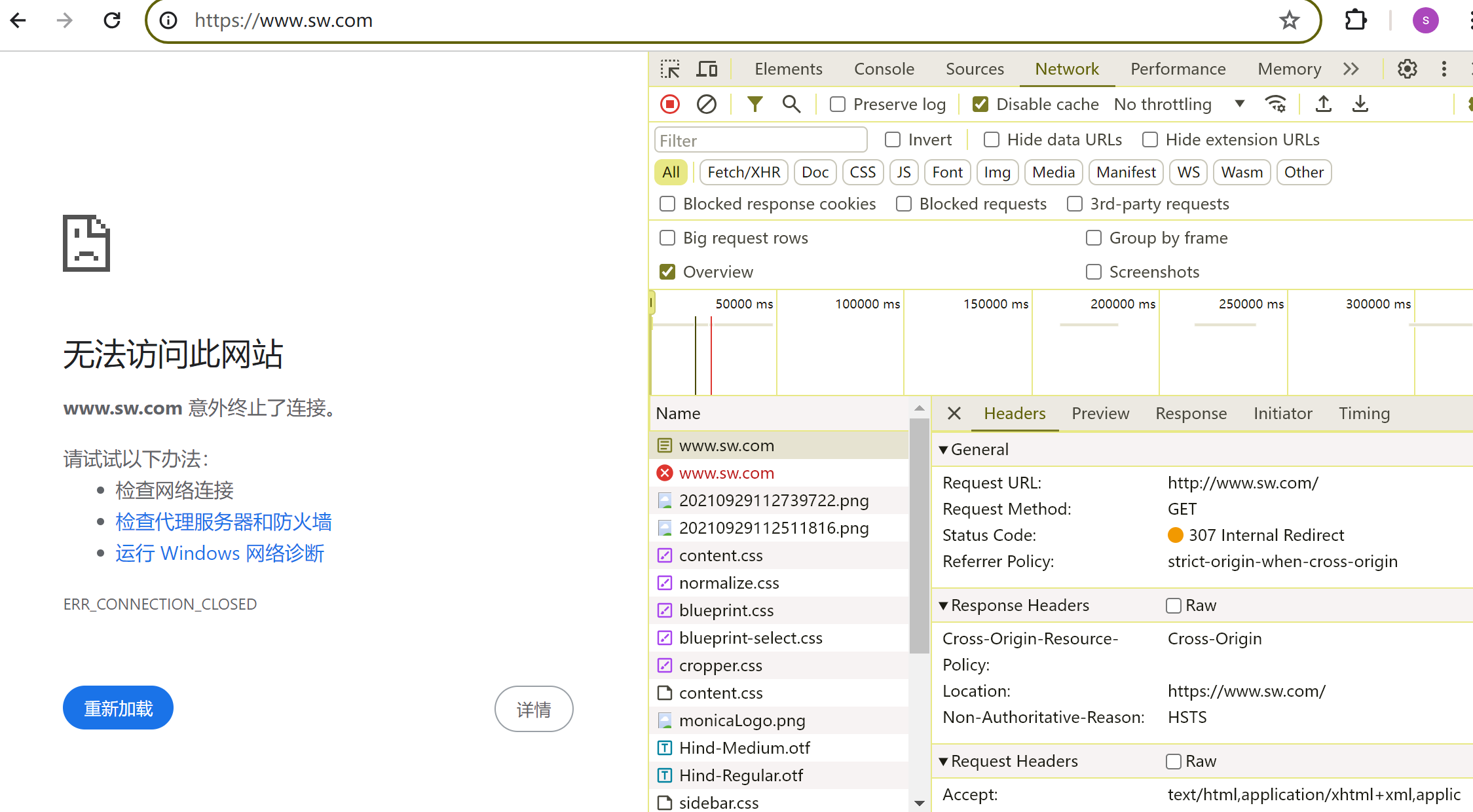
Task: Open network conditions wifi icon
Action: [x=1276, y=104]
